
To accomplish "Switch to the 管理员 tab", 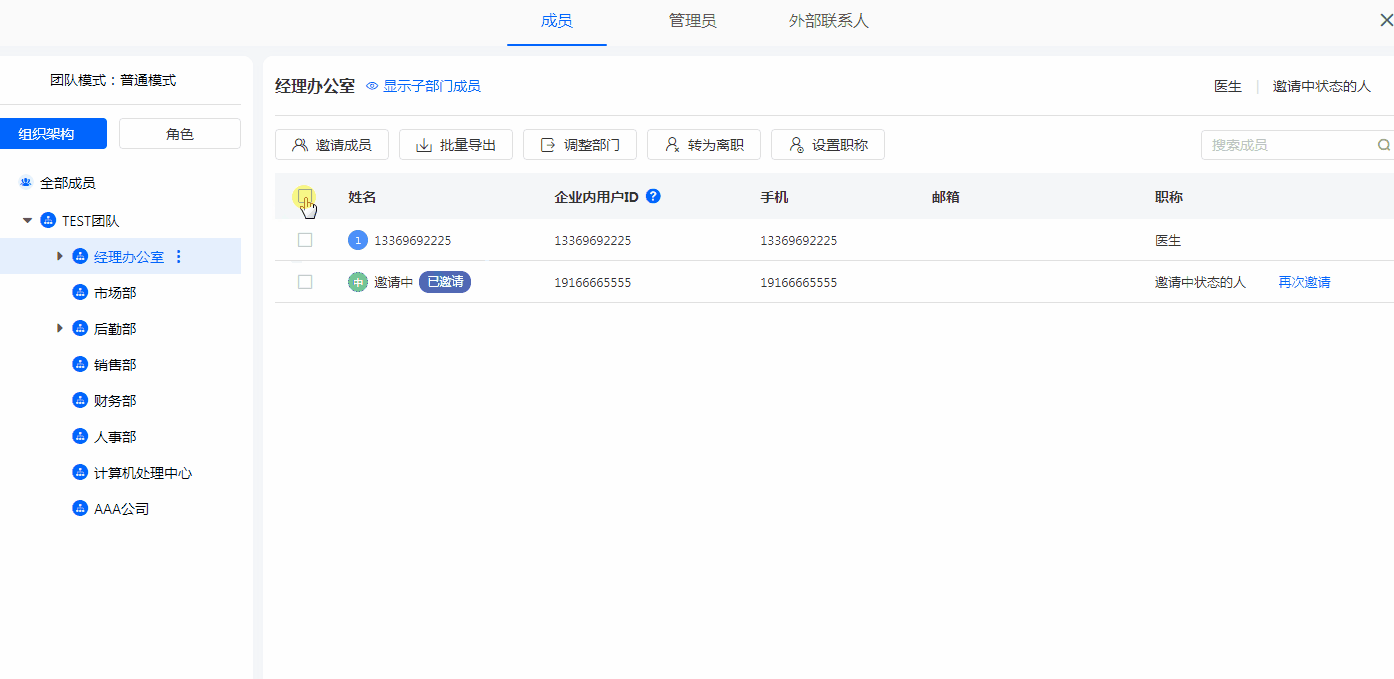I will pos(692,21).
